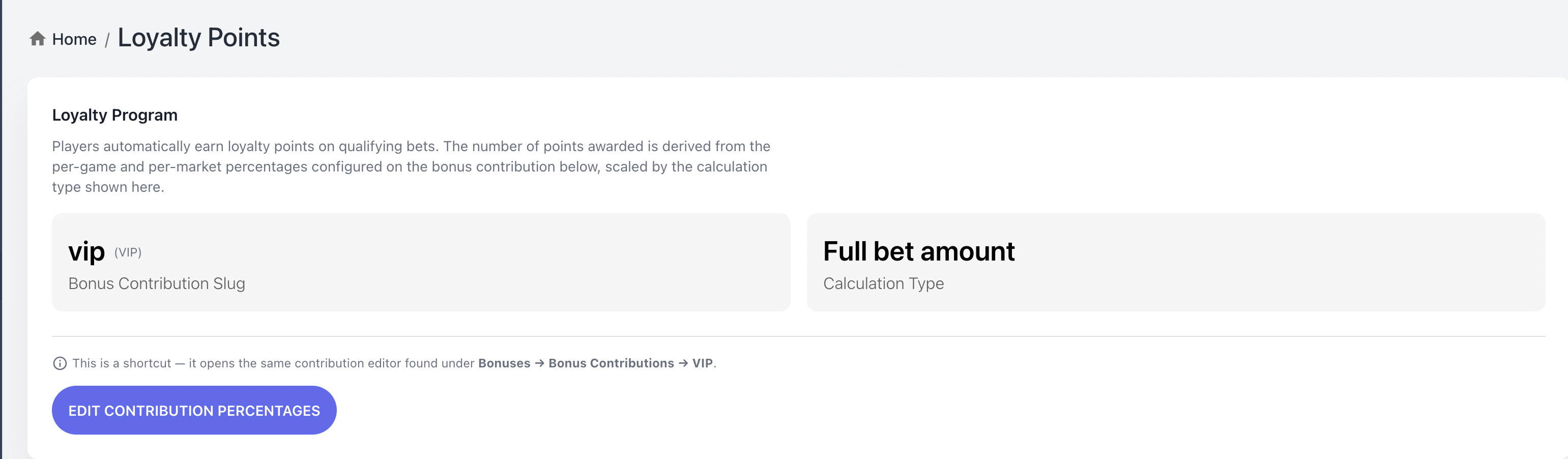Click the Calculation Type caption

coord(883,283)
